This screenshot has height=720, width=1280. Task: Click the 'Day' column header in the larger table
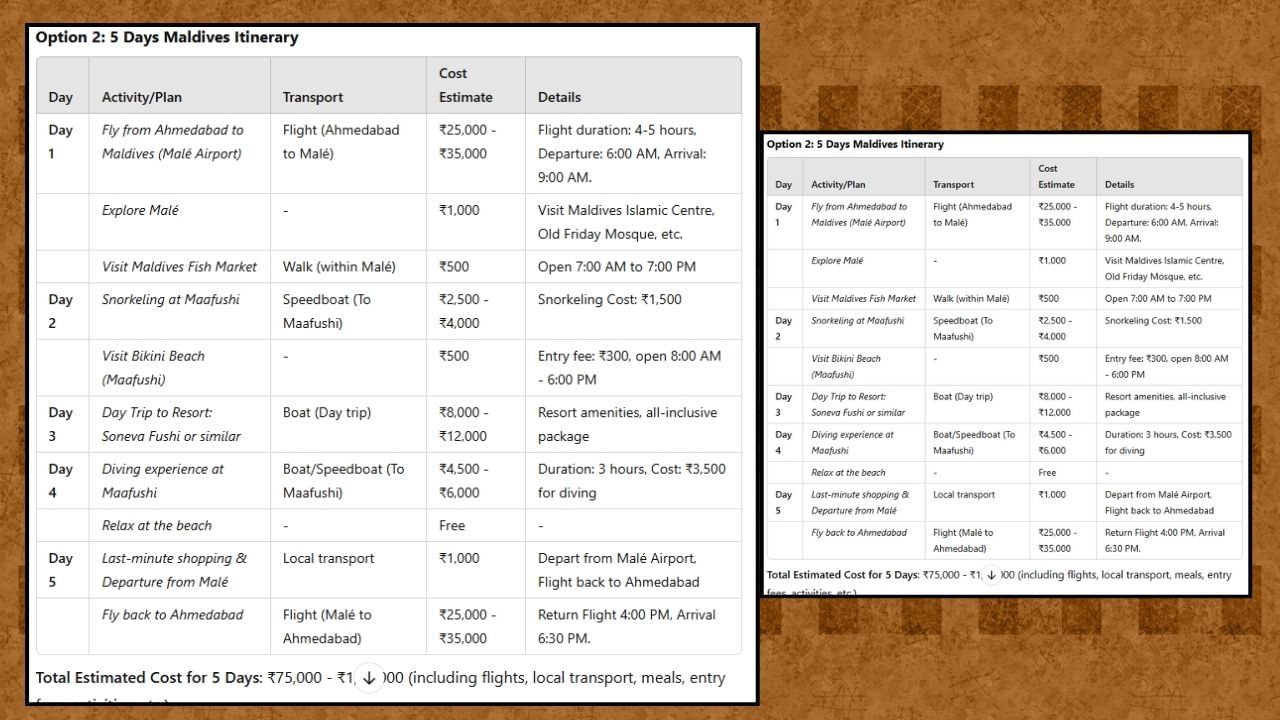pos(61,97)
